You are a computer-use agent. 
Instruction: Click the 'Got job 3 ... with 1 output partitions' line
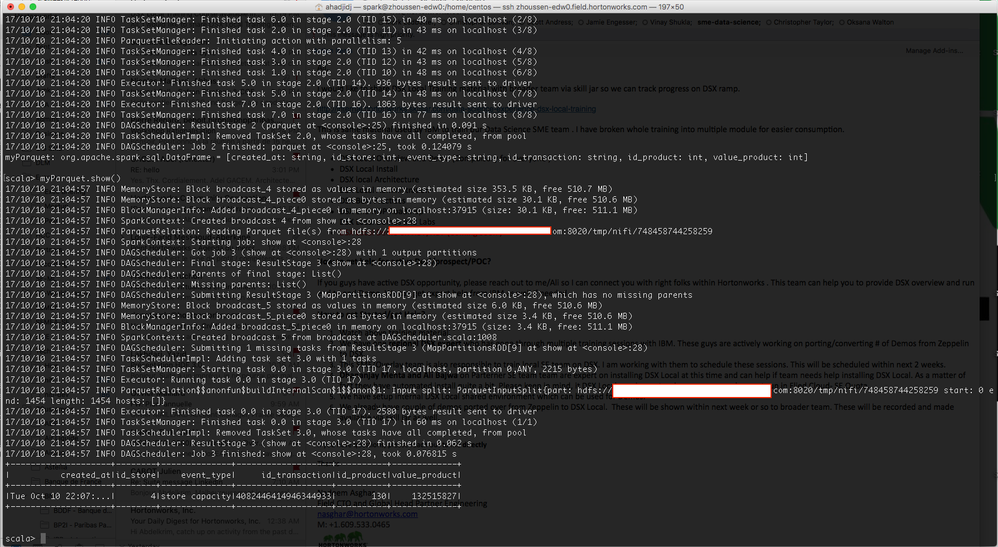[x=241, y=253]
